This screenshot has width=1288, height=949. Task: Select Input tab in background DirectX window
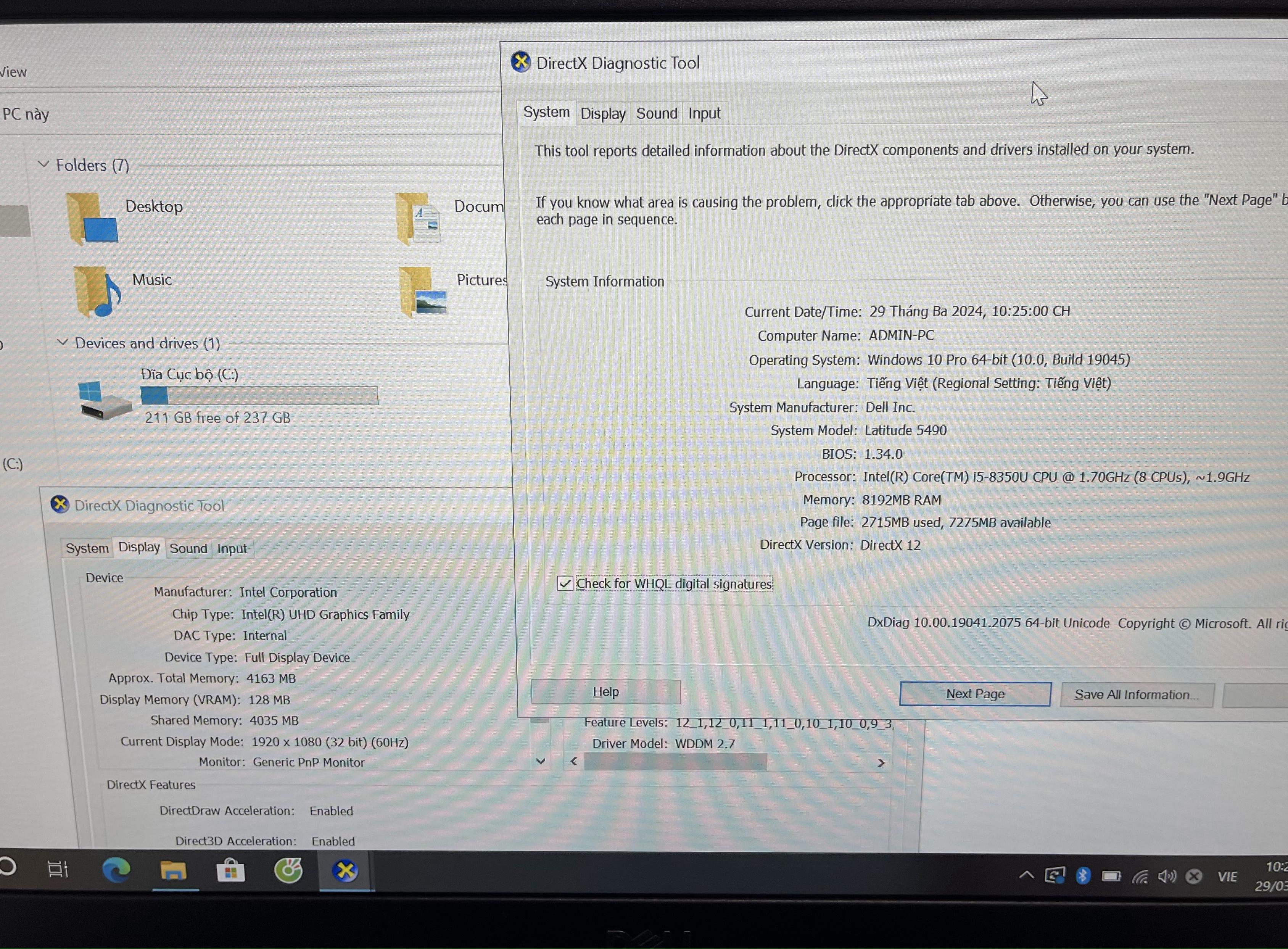point(232,549)
